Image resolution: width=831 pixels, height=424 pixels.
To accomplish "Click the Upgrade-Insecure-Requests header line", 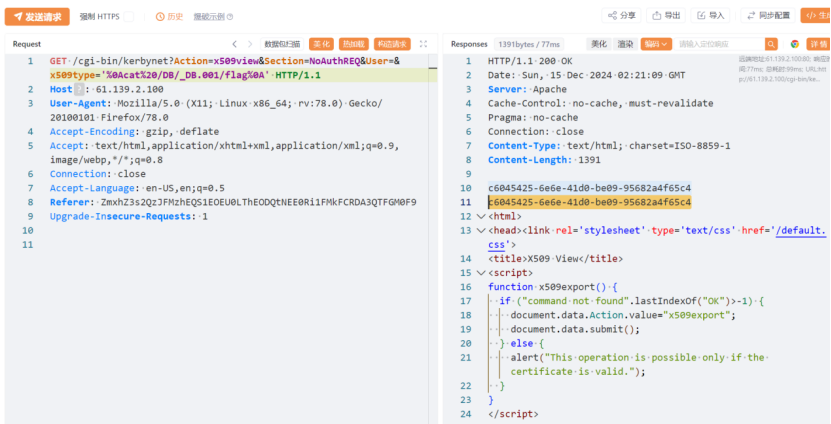I will pyautogui.click(x=129, y=216).
